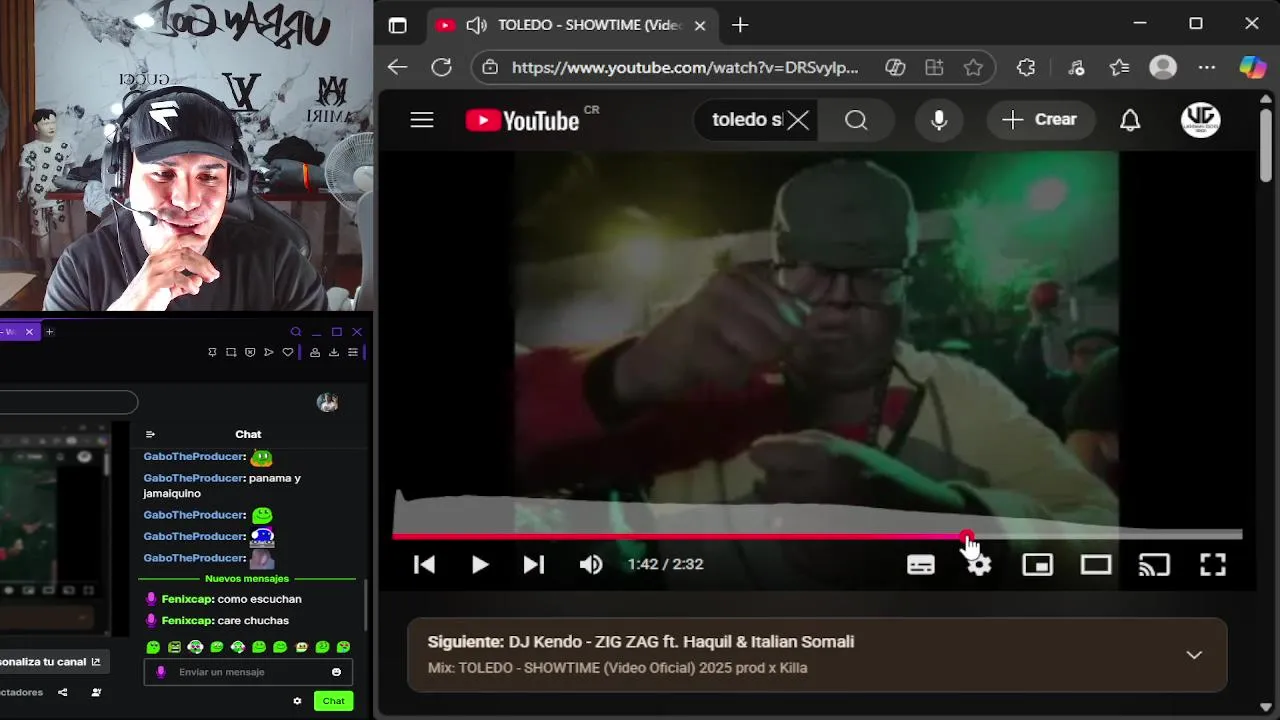Reload the YouTube page
Image resolution: width=1280 pixels, height=720 pixels.
[x=441, y=67]
